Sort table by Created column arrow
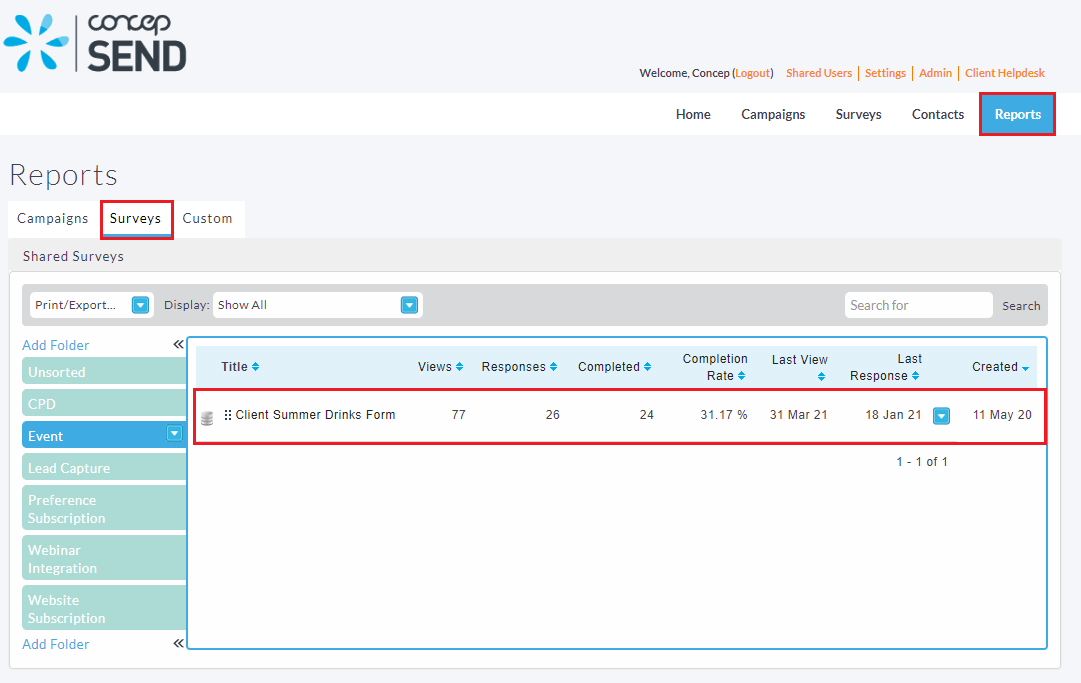1081x683 pixels. [1025, 369]
